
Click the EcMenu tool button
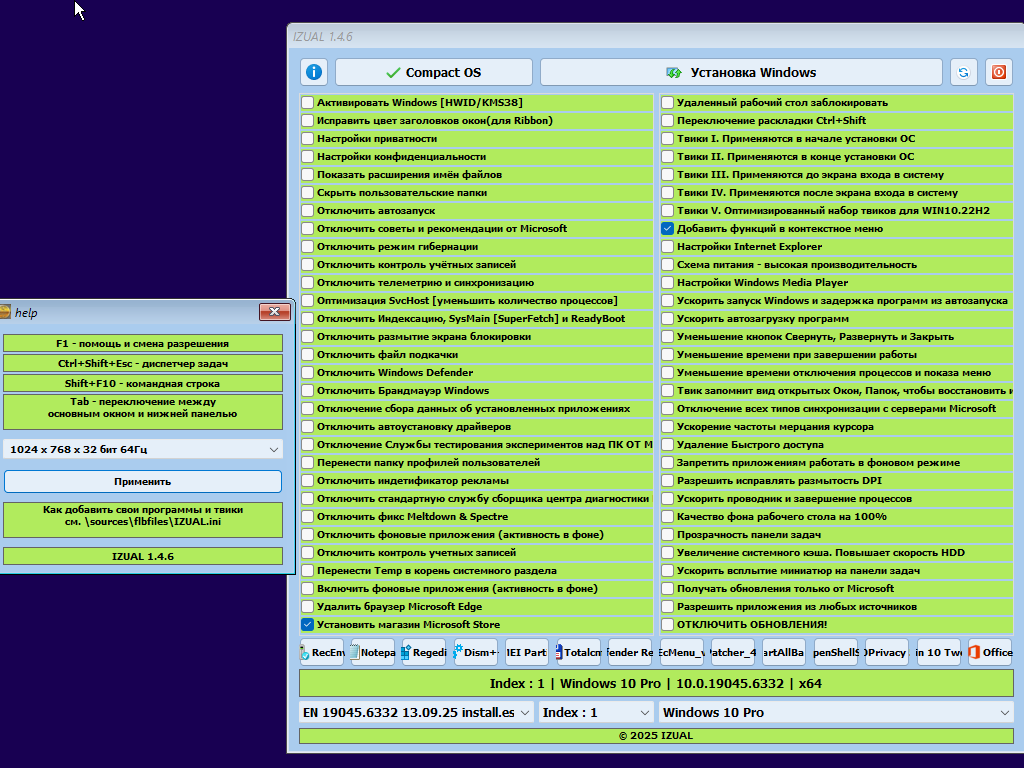(682, 652)
